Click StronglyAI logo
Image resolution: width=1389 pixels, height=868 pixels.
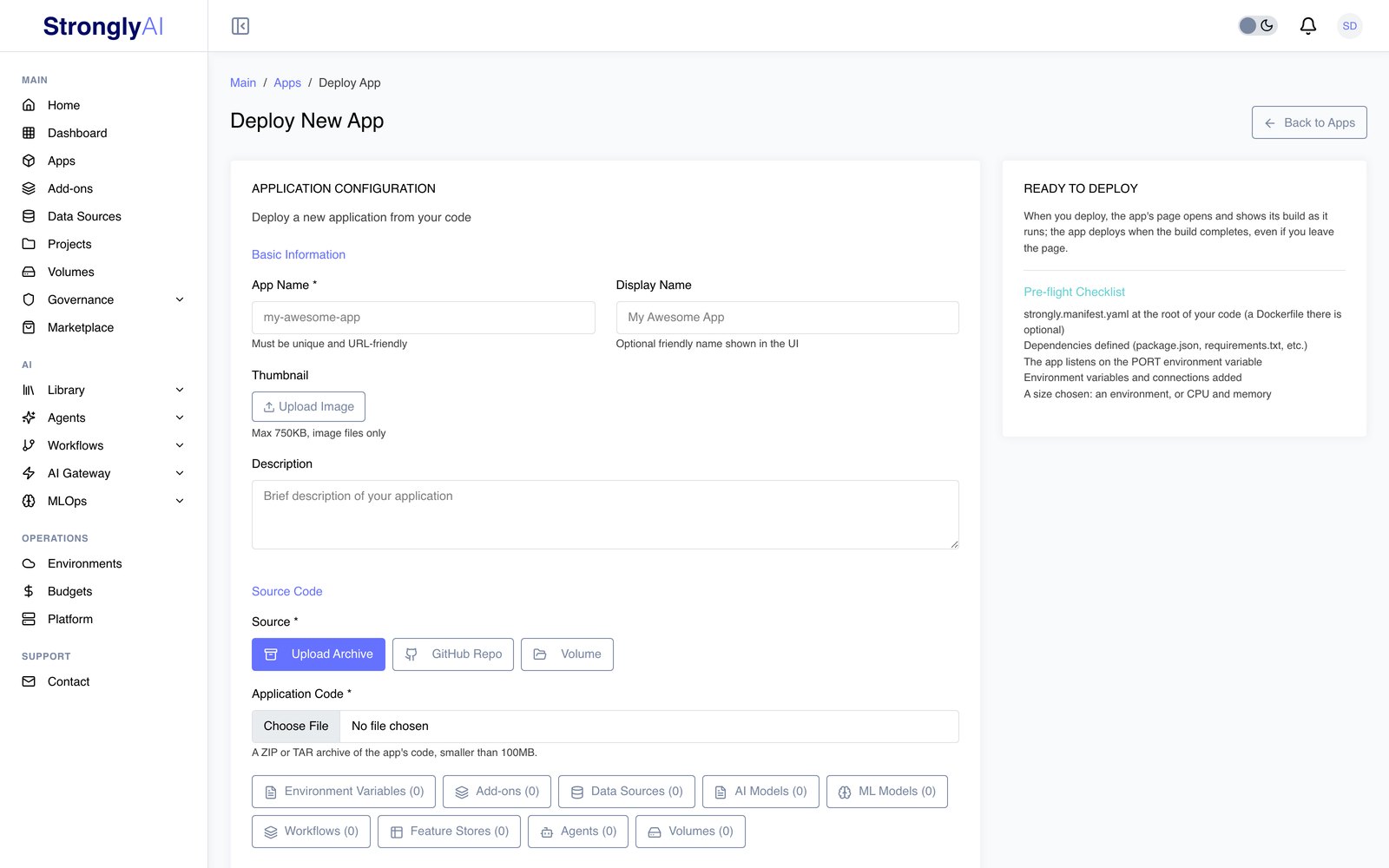click(103, 26)
